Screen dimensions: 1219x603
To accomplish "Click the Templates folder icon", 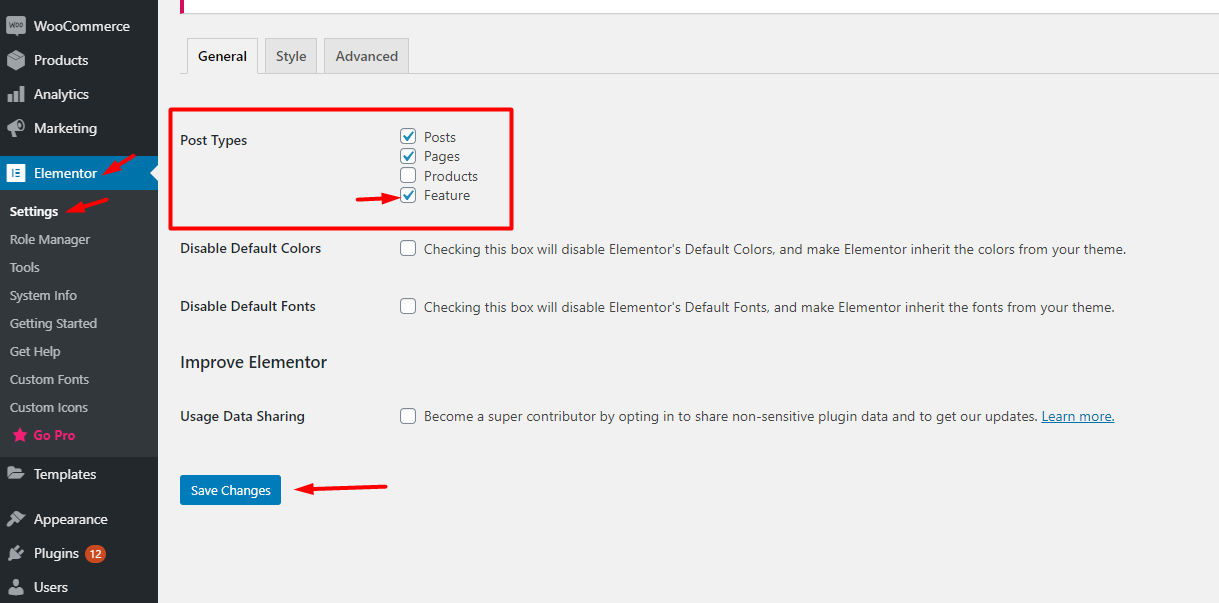I will coord(16,474).
